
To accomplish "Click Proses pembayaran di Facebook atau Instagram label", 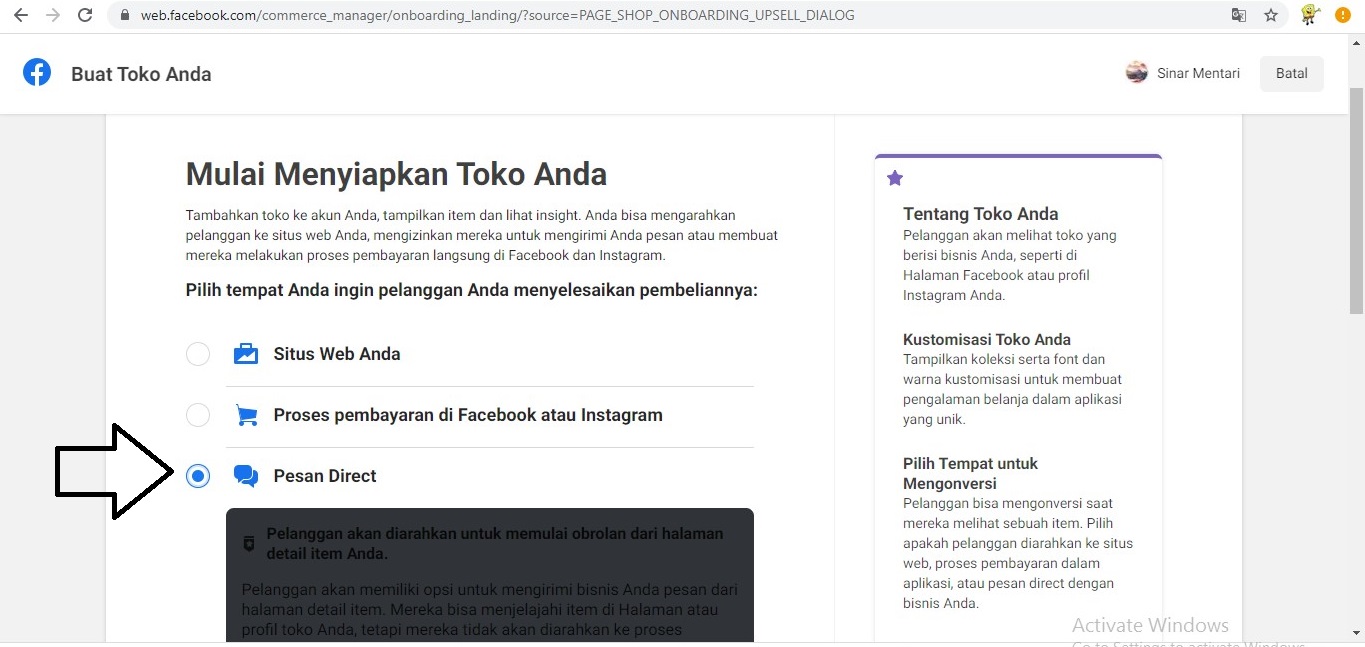I will coord(468,415).
